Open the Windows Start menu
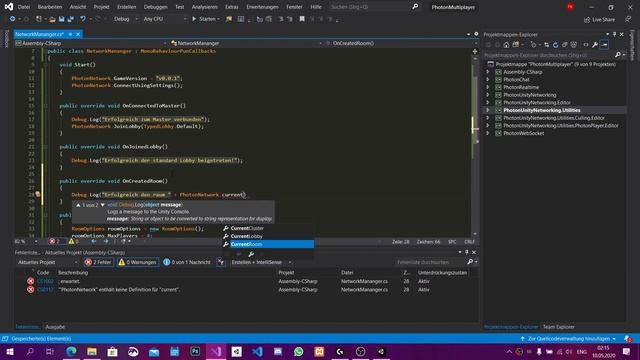 point(9,351)
